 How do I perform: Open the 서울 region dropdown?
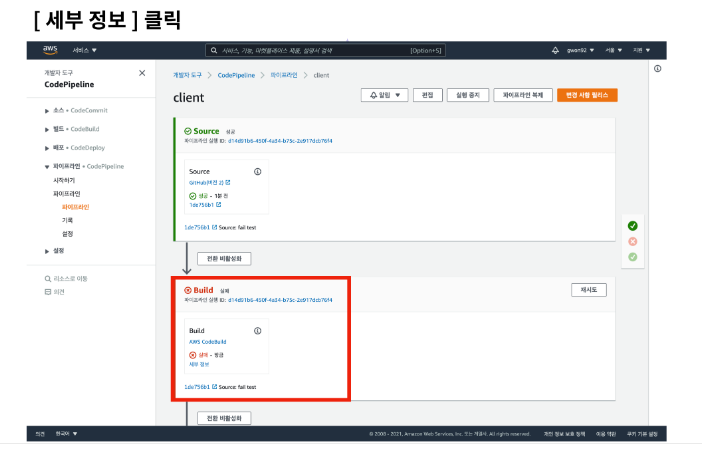[x=613, y=50]
